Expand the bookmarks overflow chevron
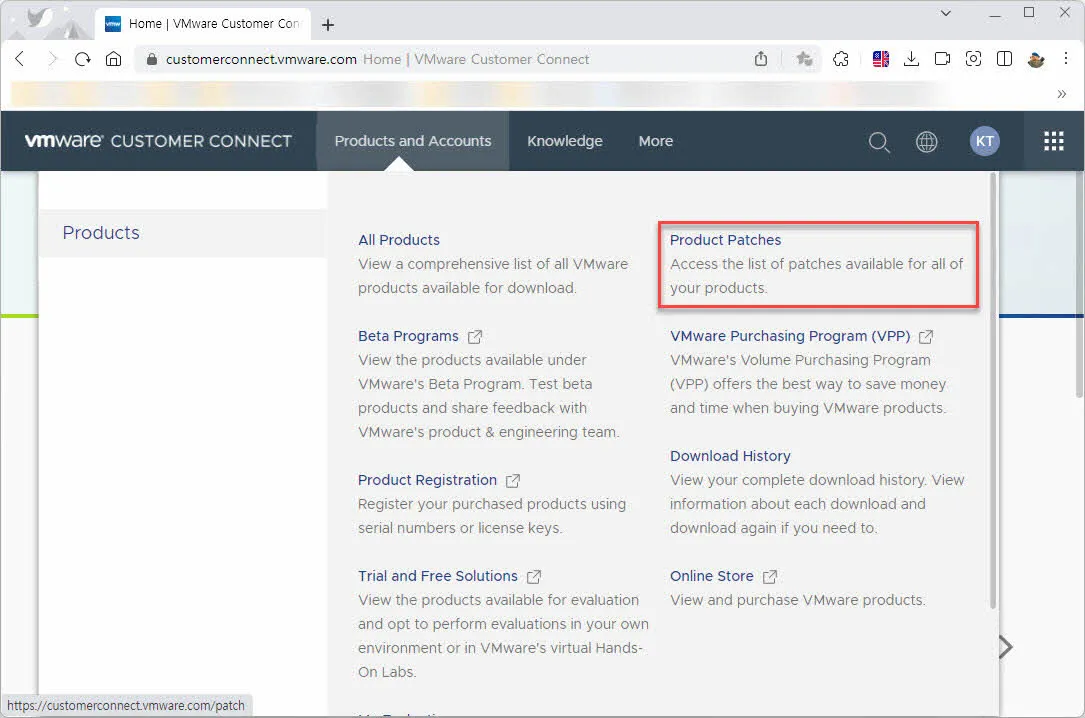 tap(1061, 93)
